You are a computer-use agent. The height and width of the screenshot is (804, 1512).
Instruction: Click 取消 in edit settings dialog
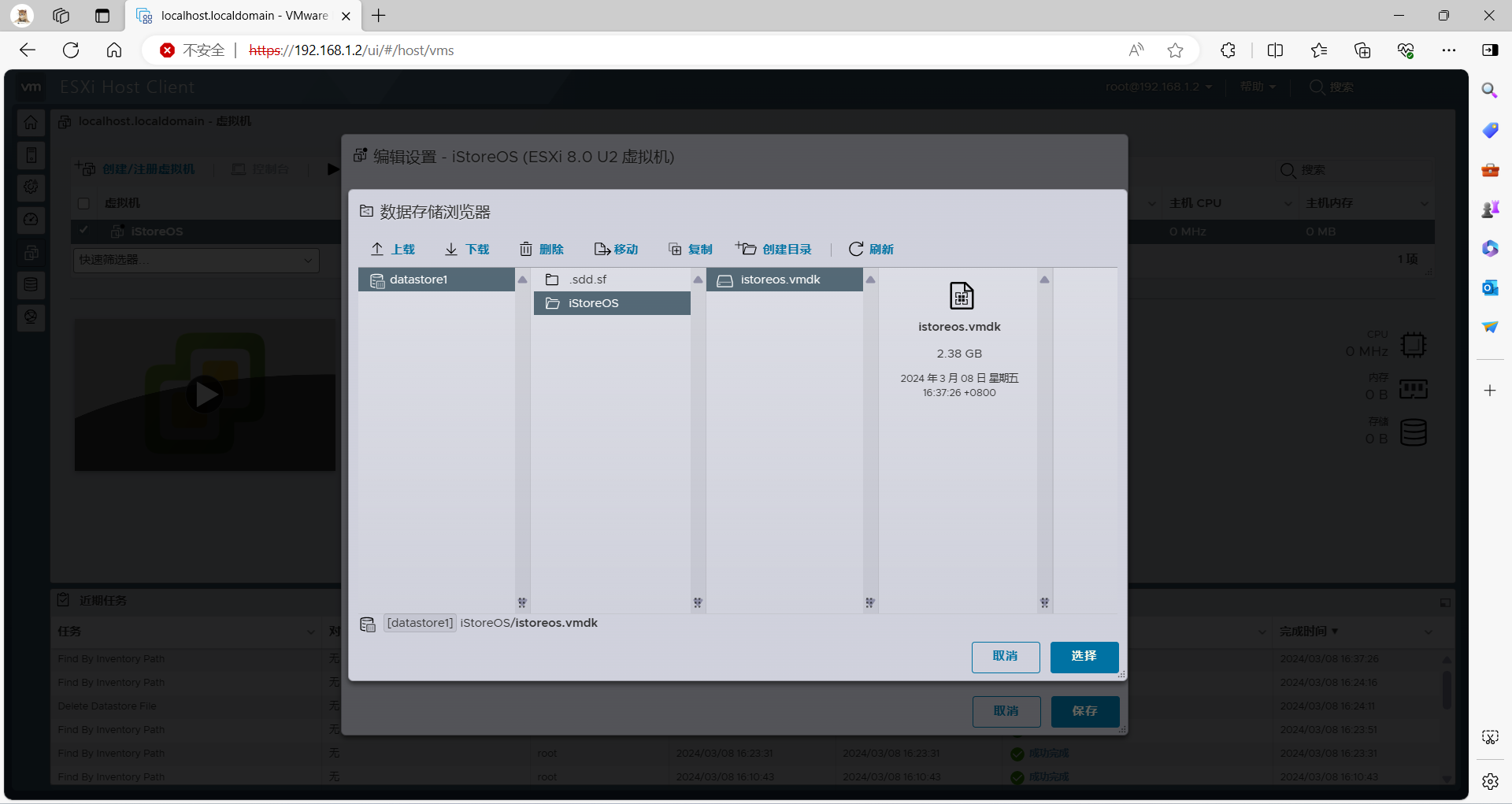tap(1006, 711)
